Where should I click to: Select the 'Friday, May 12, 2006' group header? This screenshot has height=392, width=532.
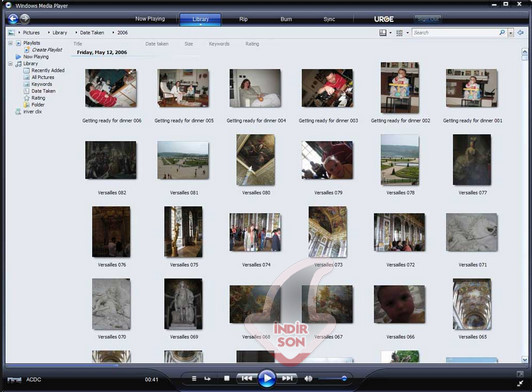(x=102, y=52)
